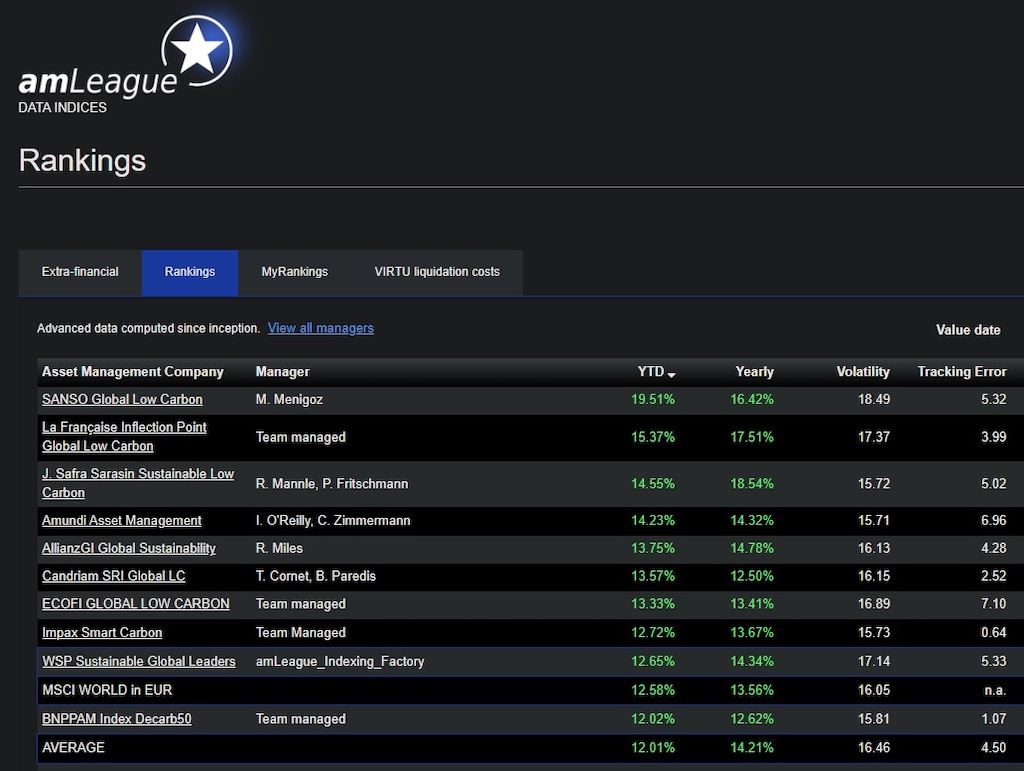Click the AVERAGE row label
Screen dimensions: 1024x771
pos(73,747)
